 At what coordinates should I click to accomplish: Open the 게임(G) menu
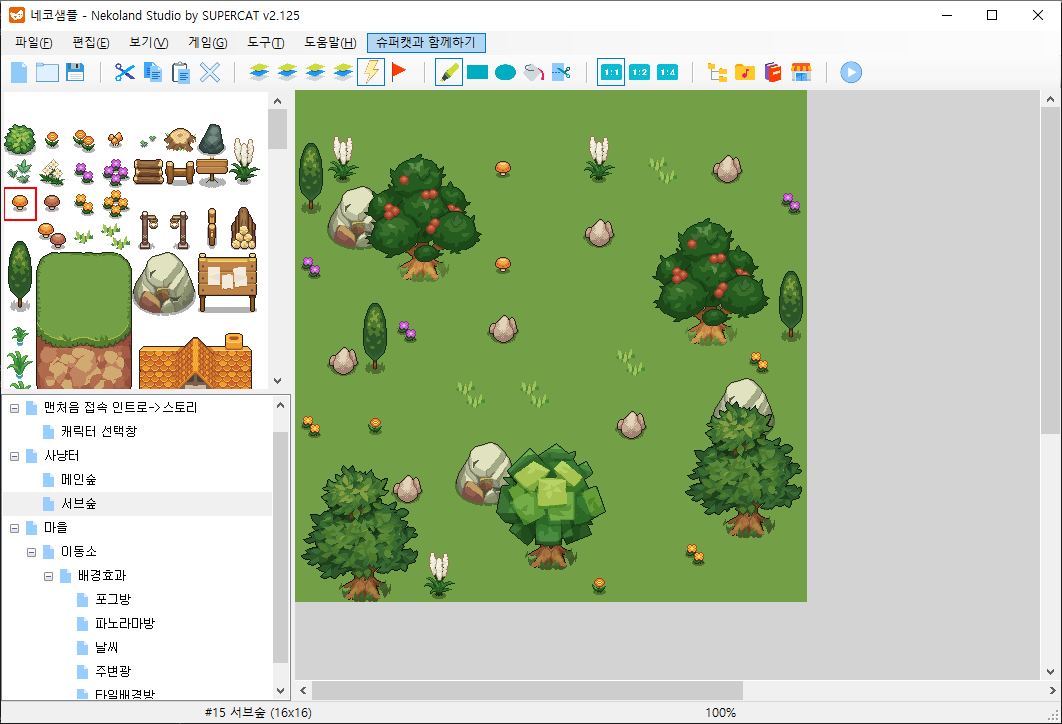tap(207, 43)
